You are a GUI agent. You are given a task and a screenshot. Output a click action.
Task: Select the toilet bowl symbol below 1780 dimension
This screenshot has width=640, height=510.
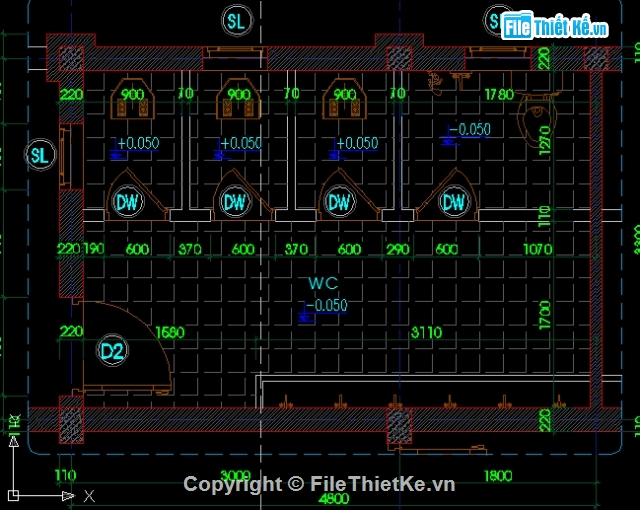[536, 119]
